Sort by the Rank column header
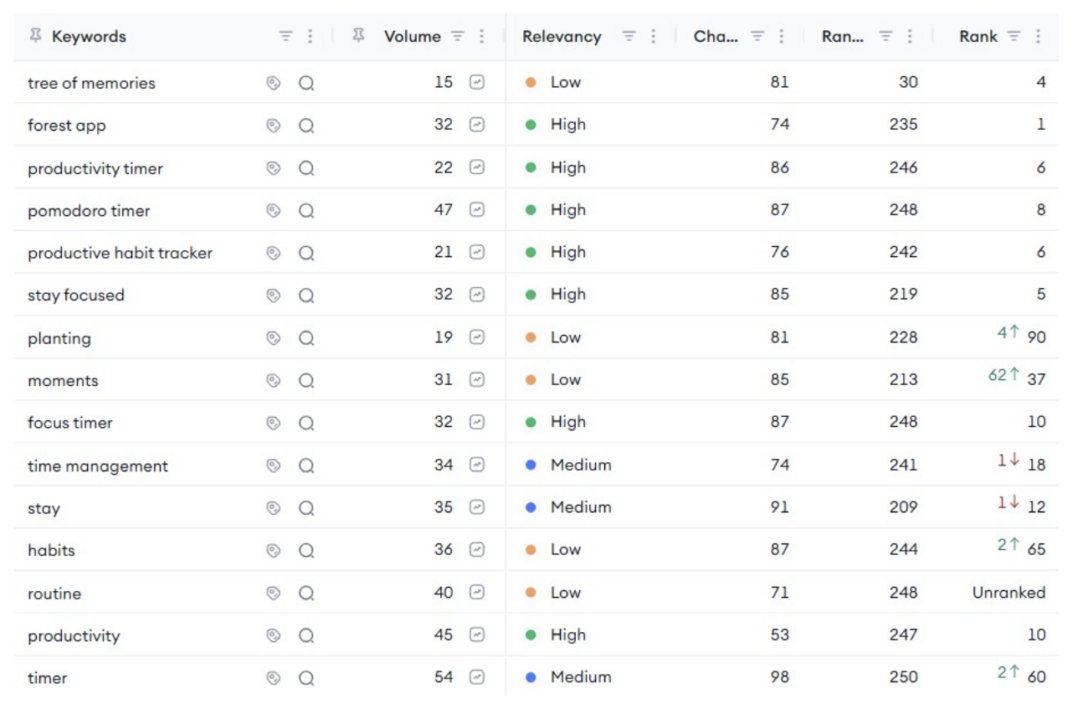 (978, 36)
